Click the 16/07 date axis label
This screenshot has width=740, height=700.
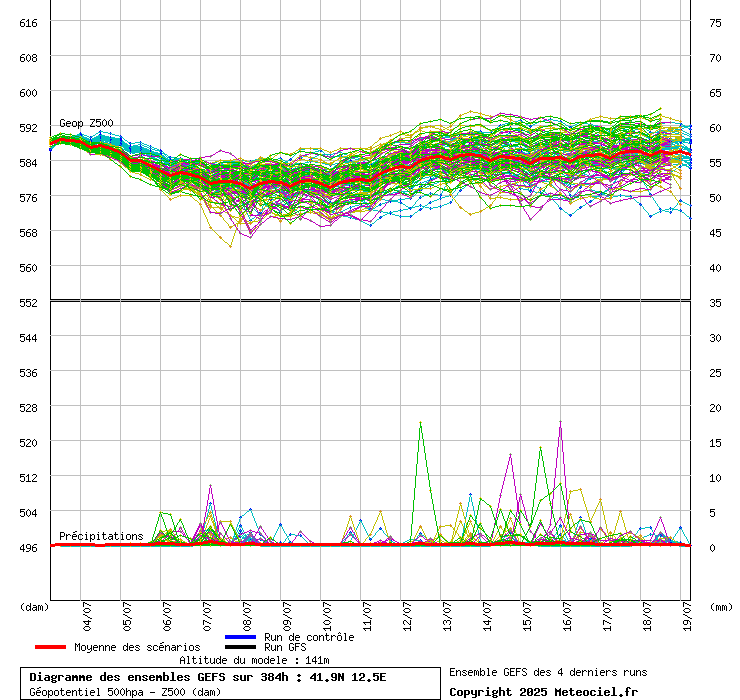(x=567, y=616)
